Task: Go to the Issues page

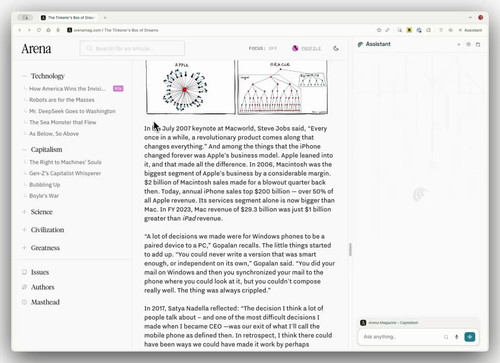Action: tap(40, 272)
